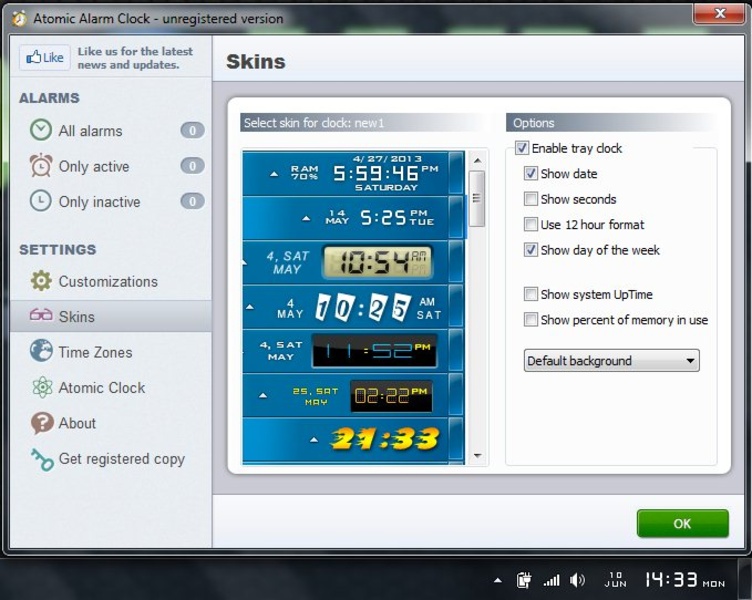Click the power plug tray icon
This screenshot has width=752, height=600.
click(523, 580)
